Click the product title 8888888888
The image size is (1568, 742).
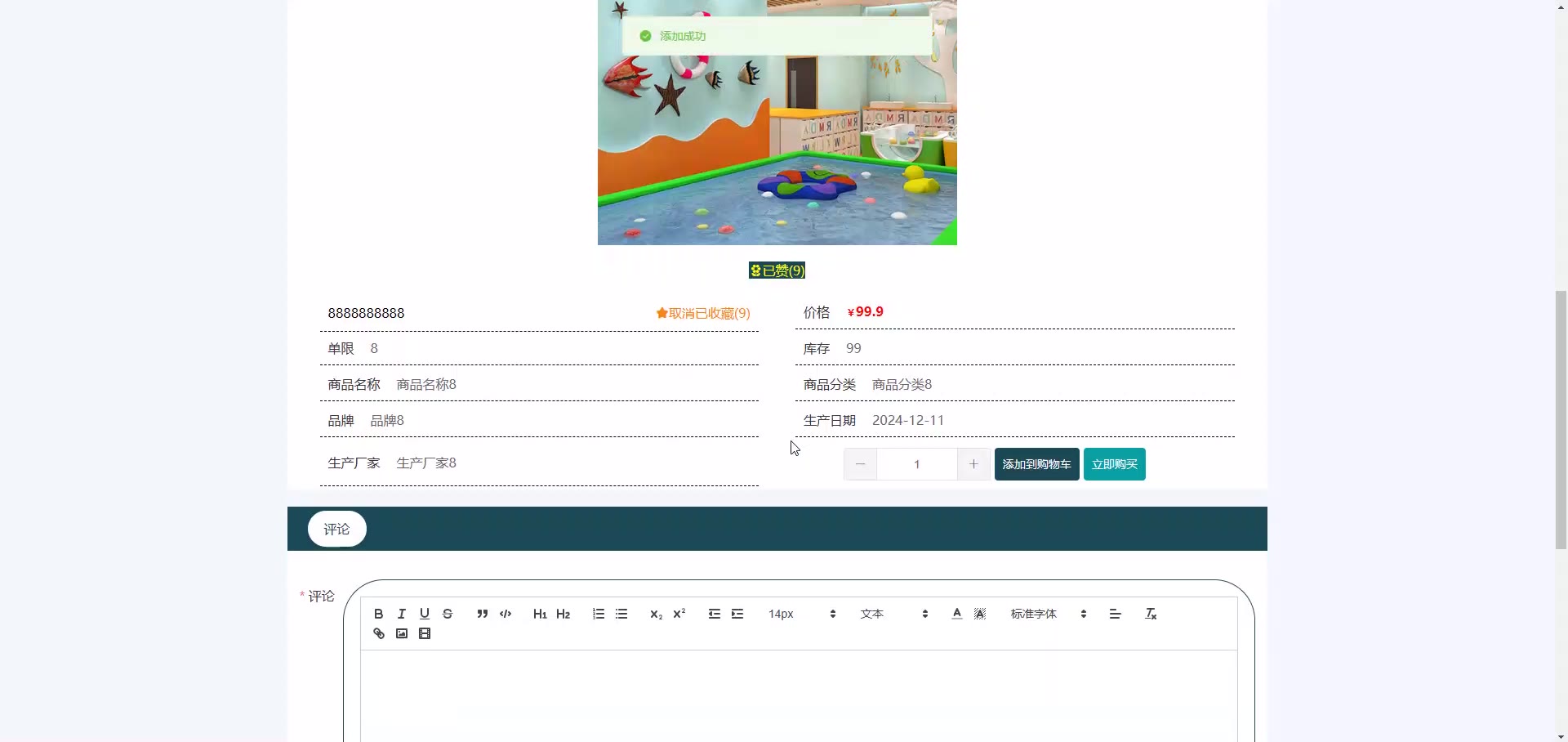click(x=366, y=313)
